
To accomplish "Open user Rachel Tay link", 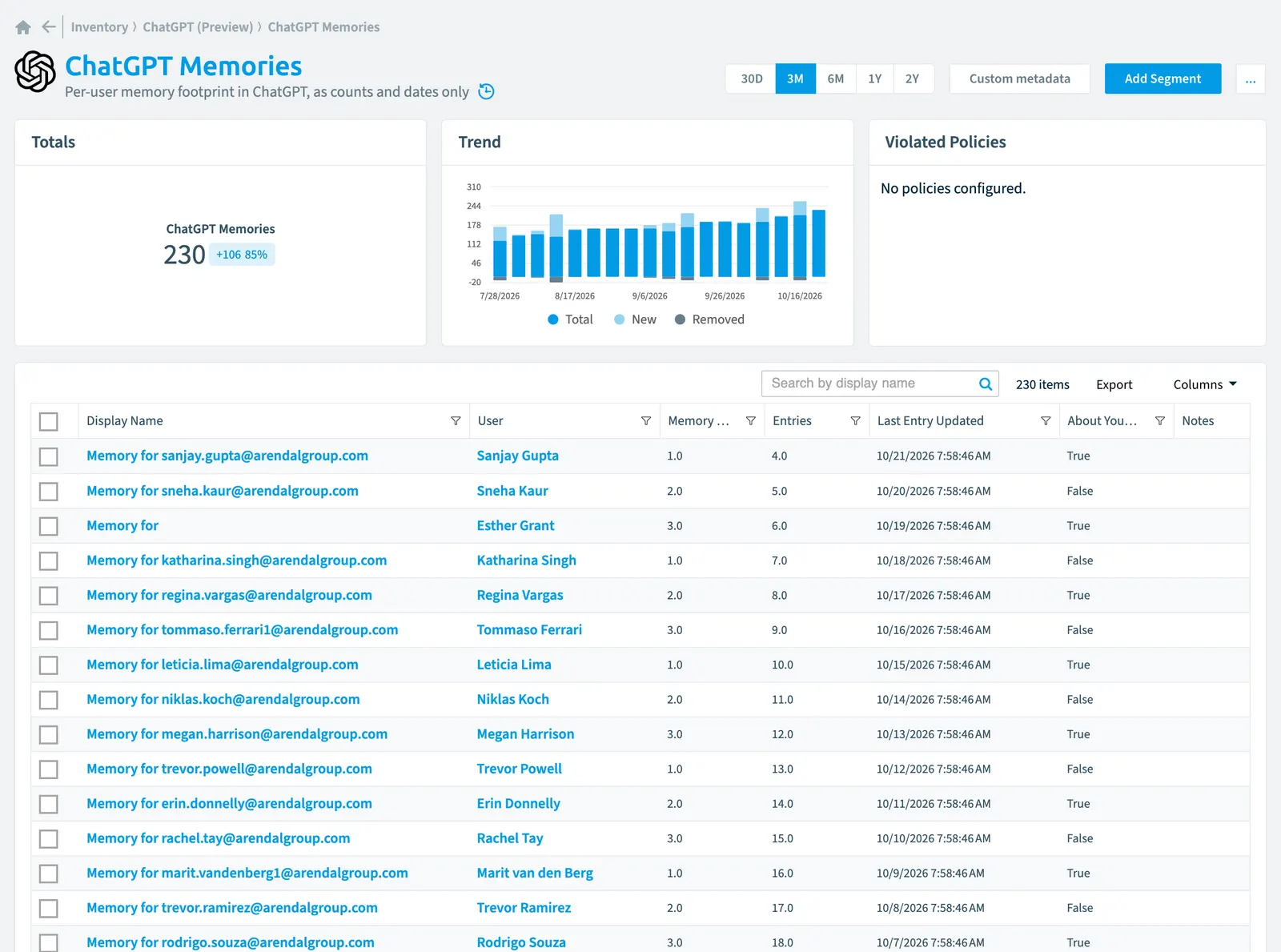I will coord(510,838).
